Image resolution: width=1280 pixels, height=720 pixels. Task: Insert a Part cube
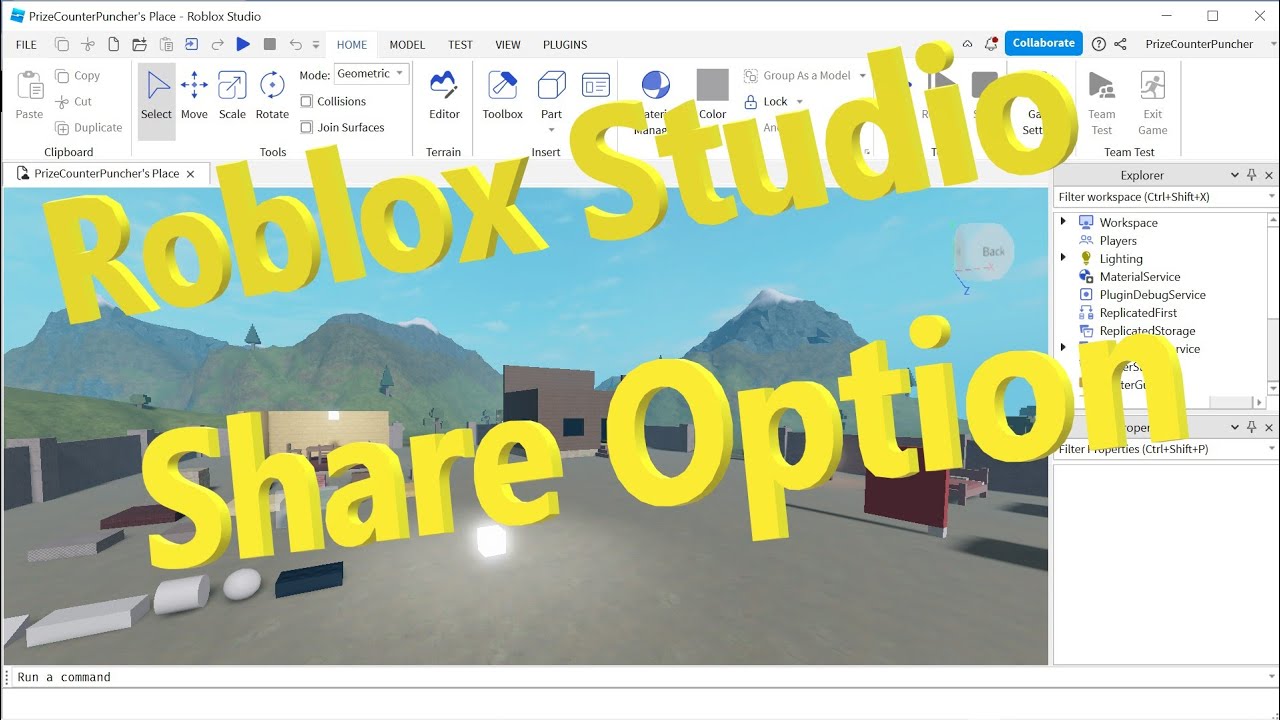pyautogui.click(x=551, y=86)
